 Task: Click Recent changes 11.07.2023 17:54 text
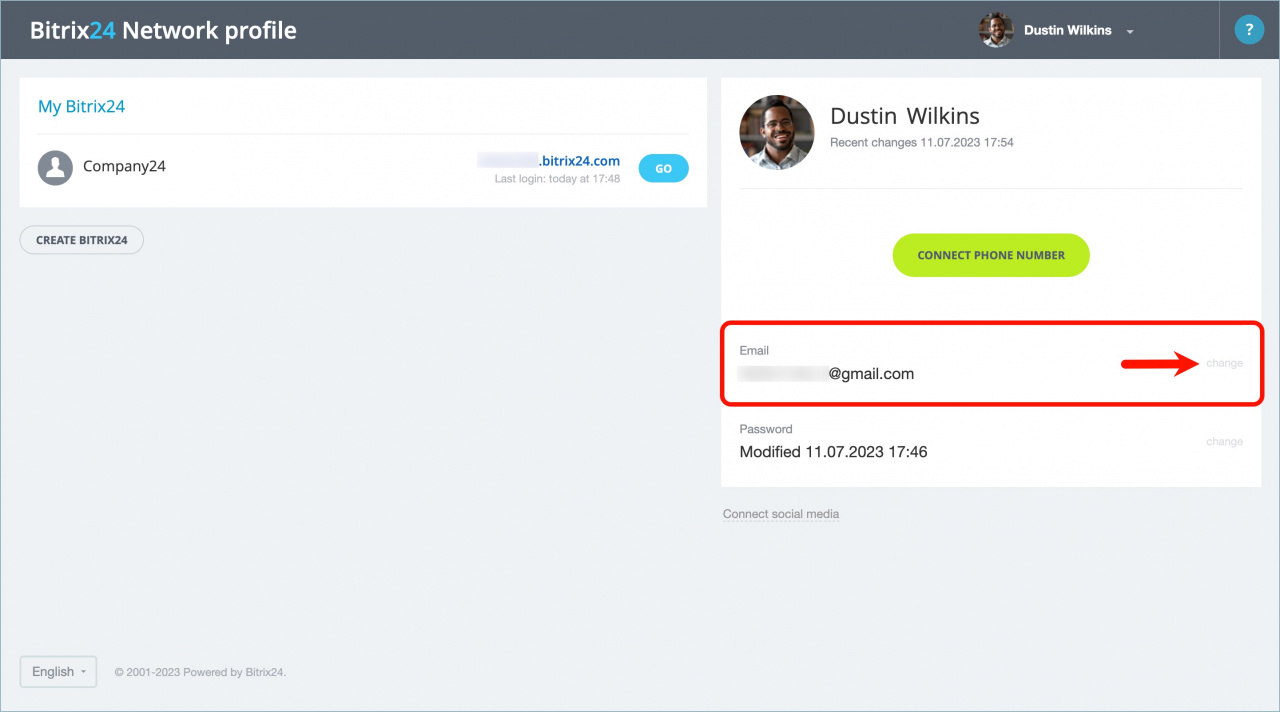922,143
